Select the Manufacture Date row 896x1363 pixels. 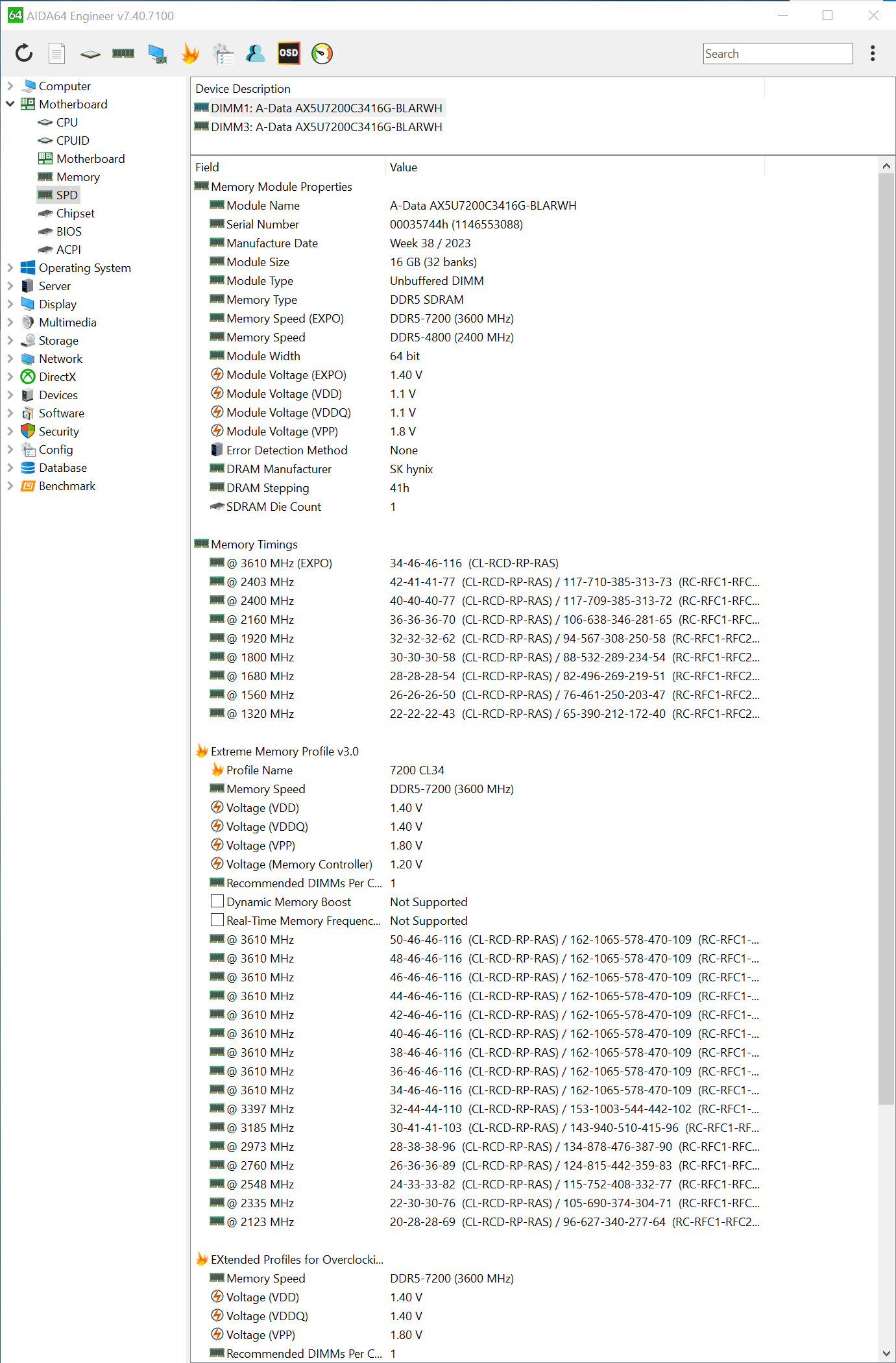point(477,243)
